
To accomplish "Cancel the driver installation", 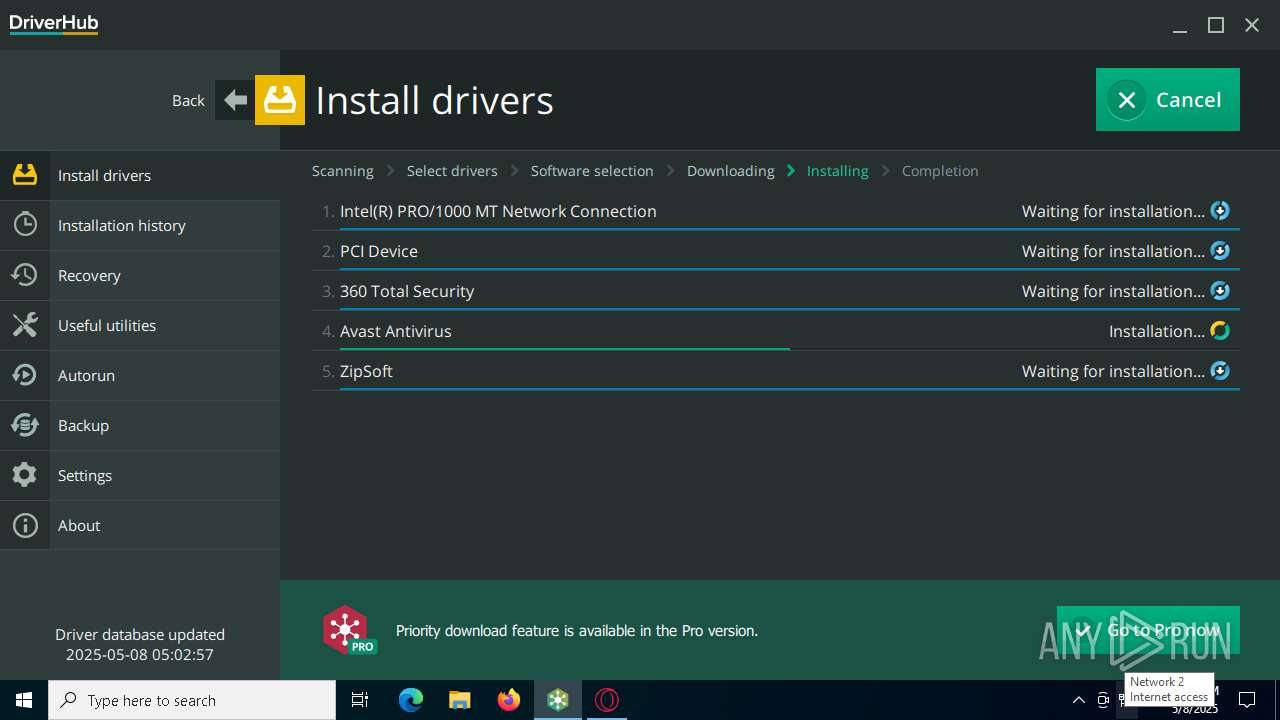I will coord(1168,99).
